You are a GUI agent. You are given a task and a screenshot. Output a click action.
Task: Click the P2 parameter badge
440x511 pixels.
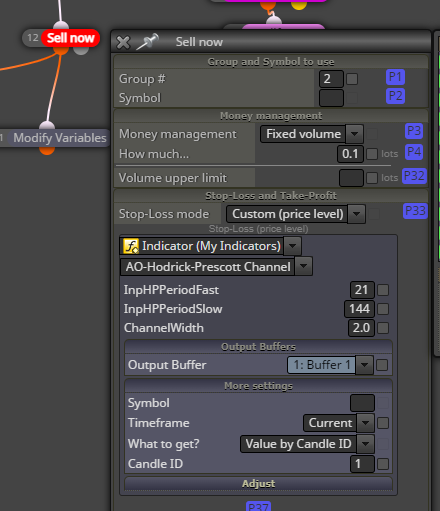coord(395,96)
